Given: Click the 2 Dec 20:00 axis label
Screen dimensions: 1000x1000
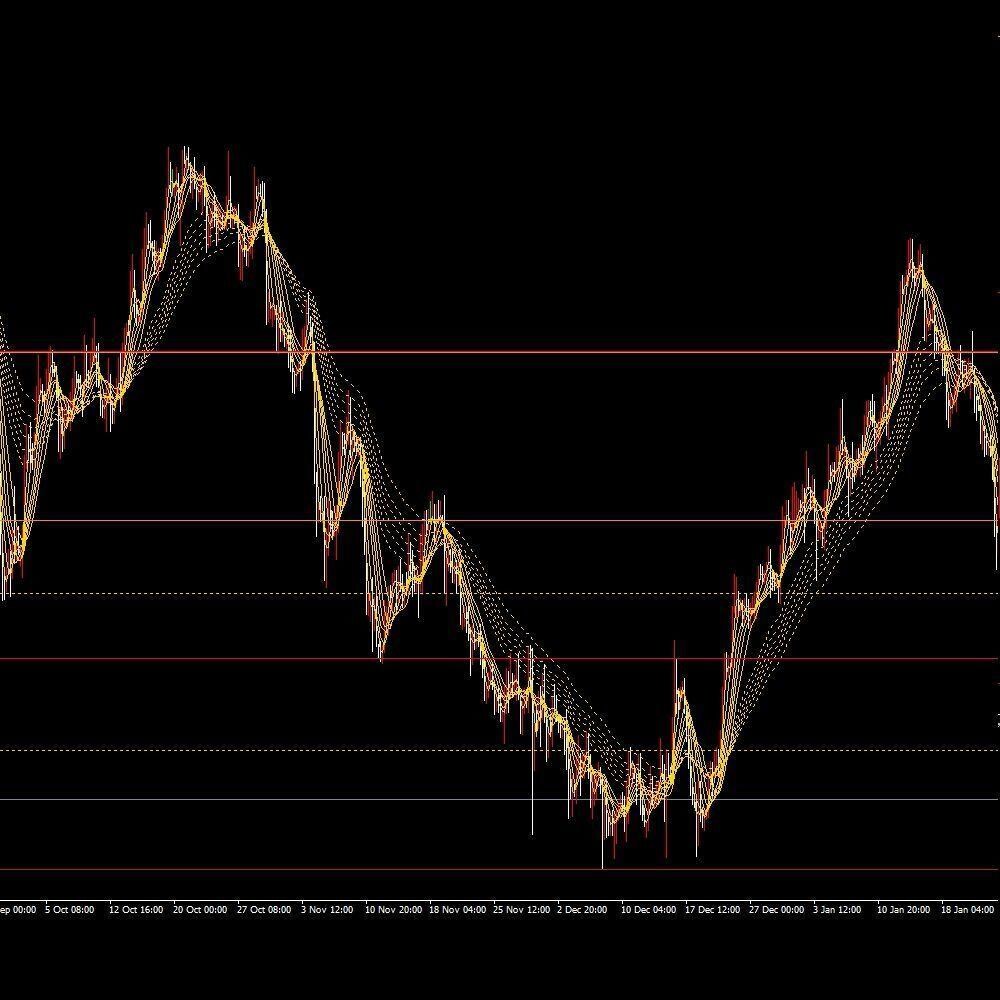Looking at the screenshot, I should 582,909.
